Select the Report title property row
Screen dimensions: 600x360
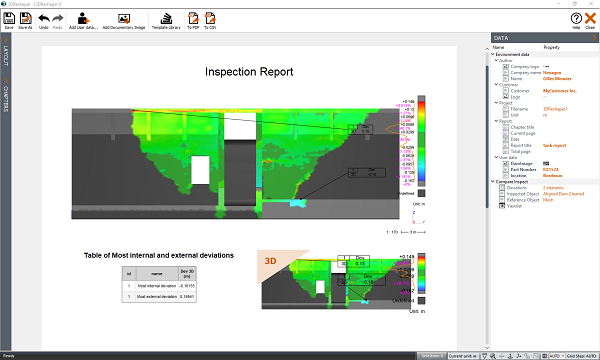[x=545, y=145]
